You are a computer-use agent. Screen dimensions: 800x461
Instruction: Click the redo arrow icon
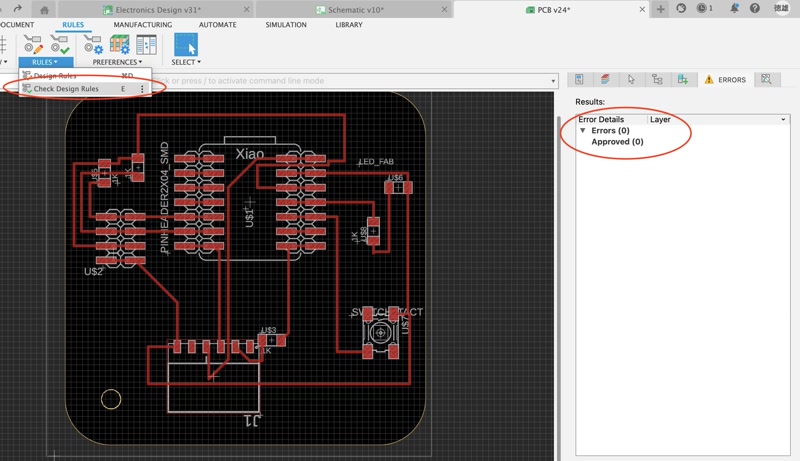[18, 9]
